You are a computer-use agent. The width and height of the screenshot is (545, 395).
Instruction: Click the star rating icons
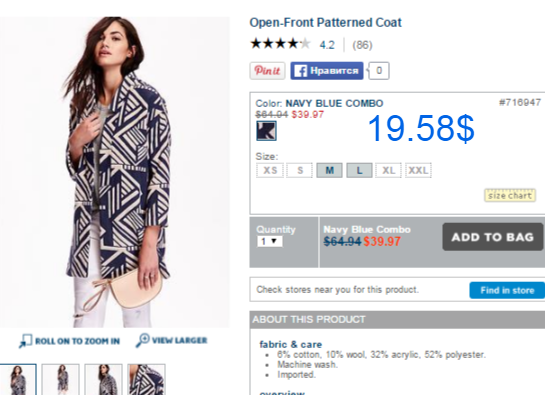click(280, 44)
